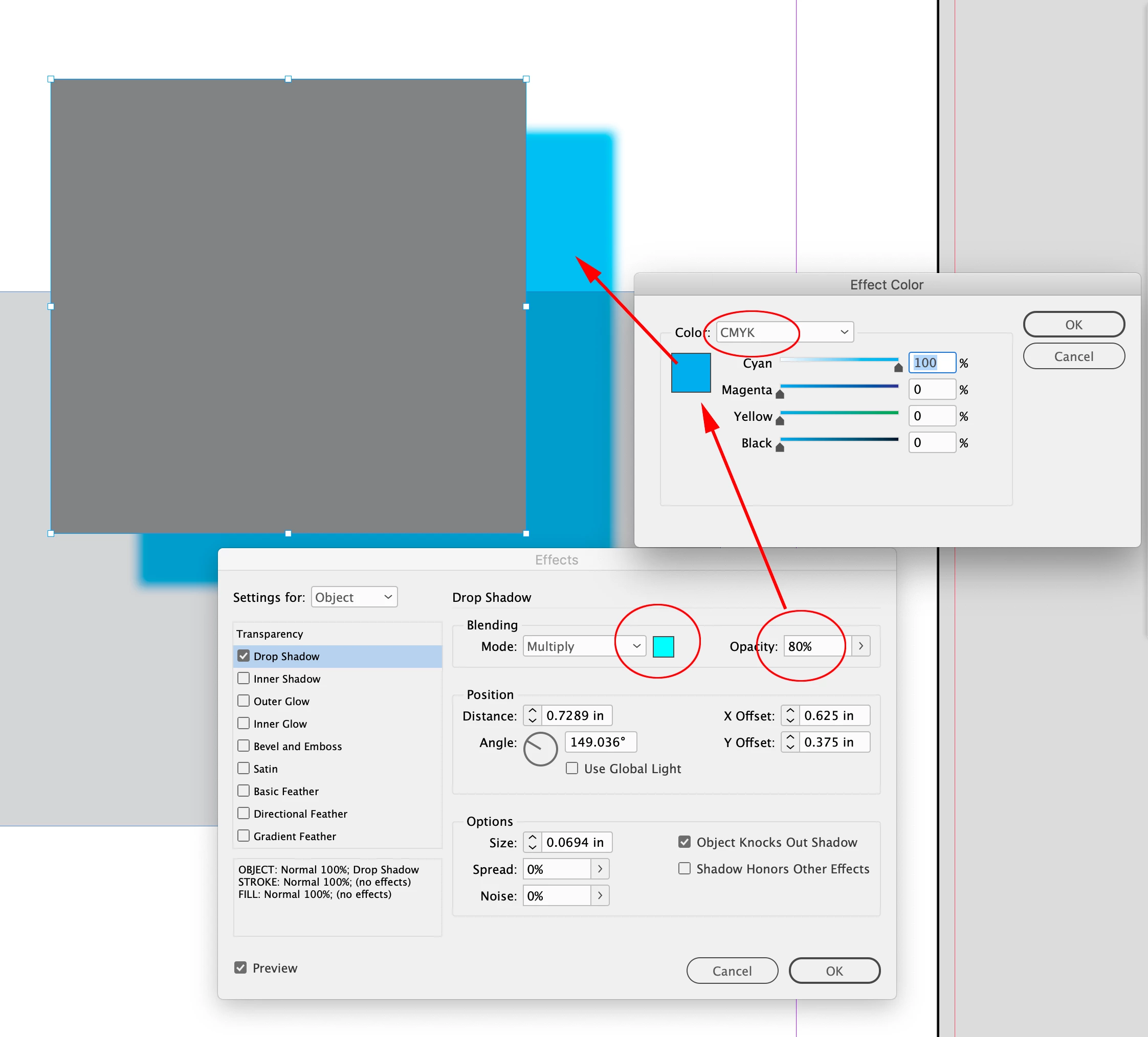Open the Blending Mode Multiply dropdown
Image resolution: width=1148 pixels, height=1037 pixels.
(x=584, y=646)
